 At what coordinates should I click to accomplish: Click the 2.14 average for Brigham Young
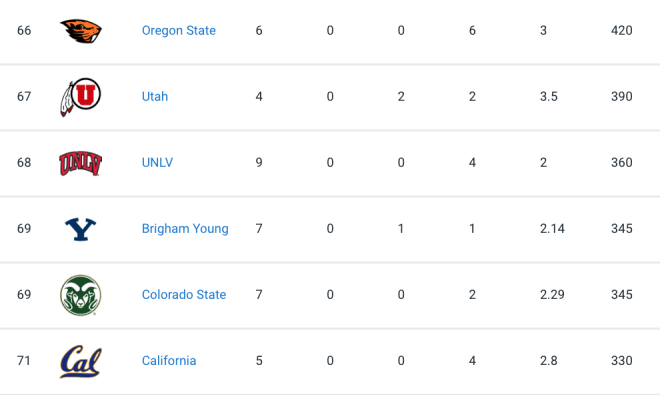tap(552, 229)
